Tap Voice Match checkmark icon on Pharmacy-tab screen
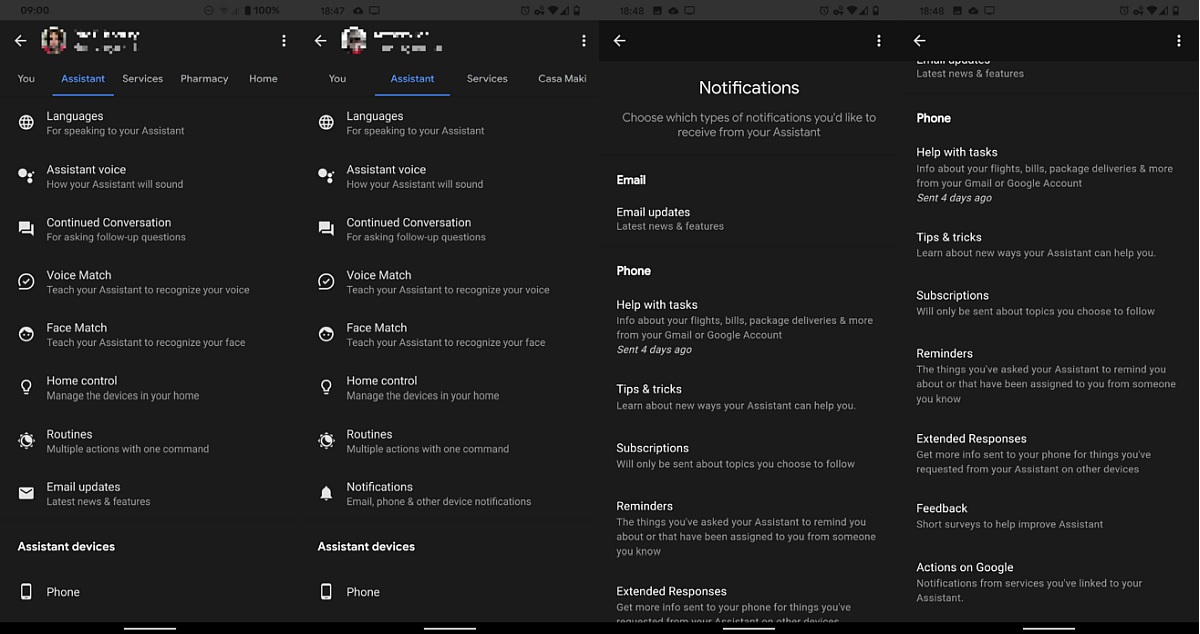Screen dimensions: 1200x634 tap(26, 282)
